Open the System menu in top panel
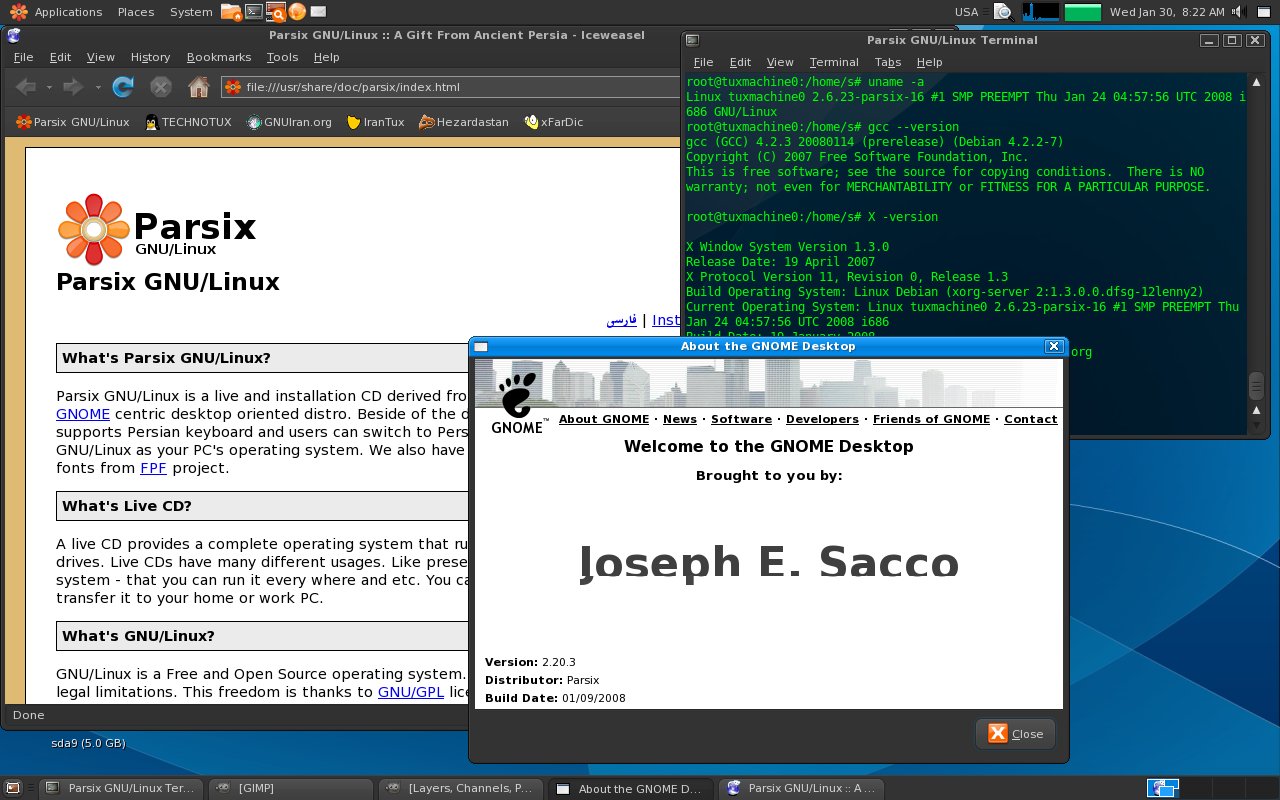1280x800 pixels. (x=191, y=12)
